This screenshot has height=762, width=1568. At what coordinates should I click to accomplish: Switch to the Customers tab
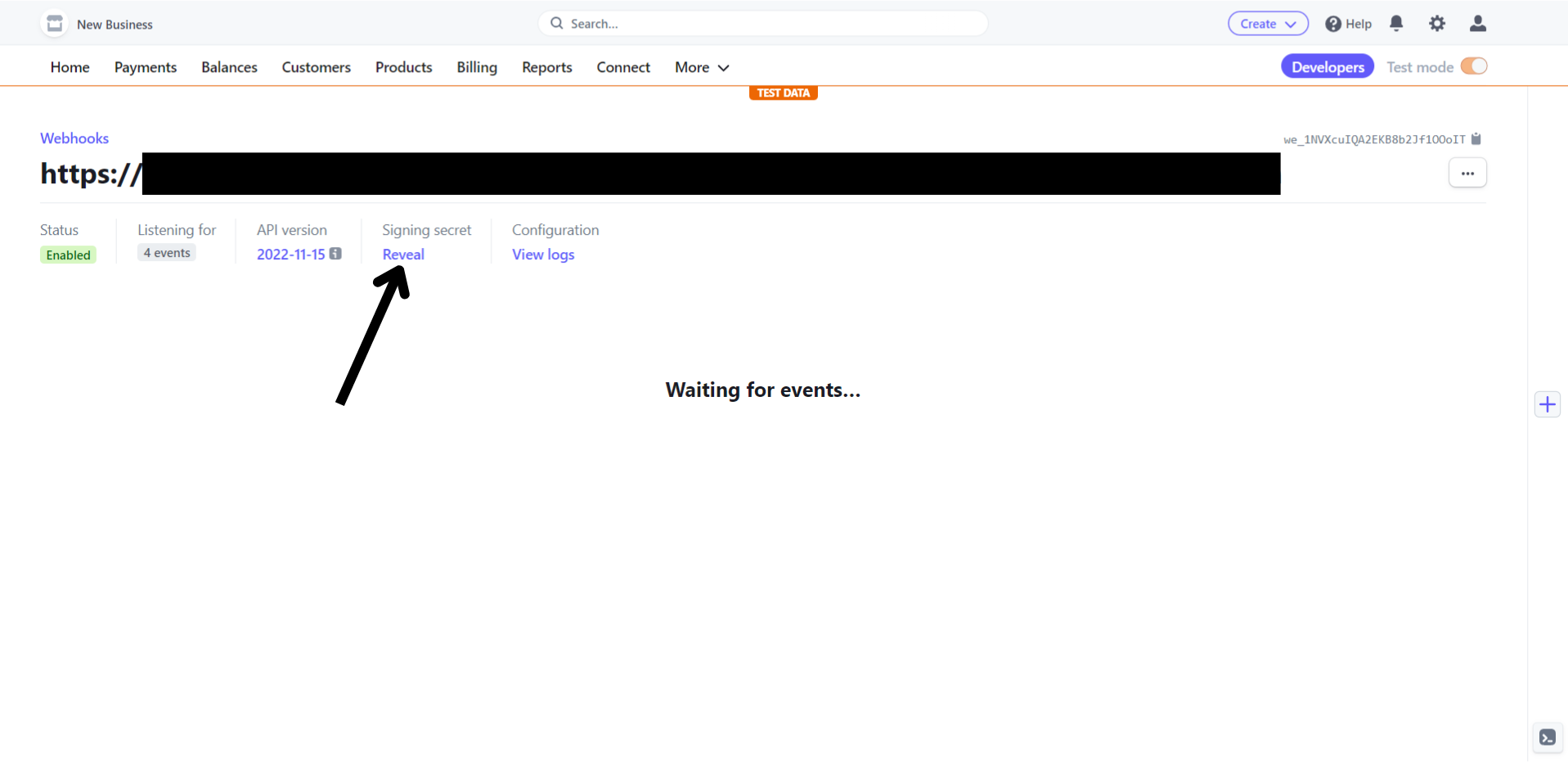pyautogui.click(x=316, y=67)
